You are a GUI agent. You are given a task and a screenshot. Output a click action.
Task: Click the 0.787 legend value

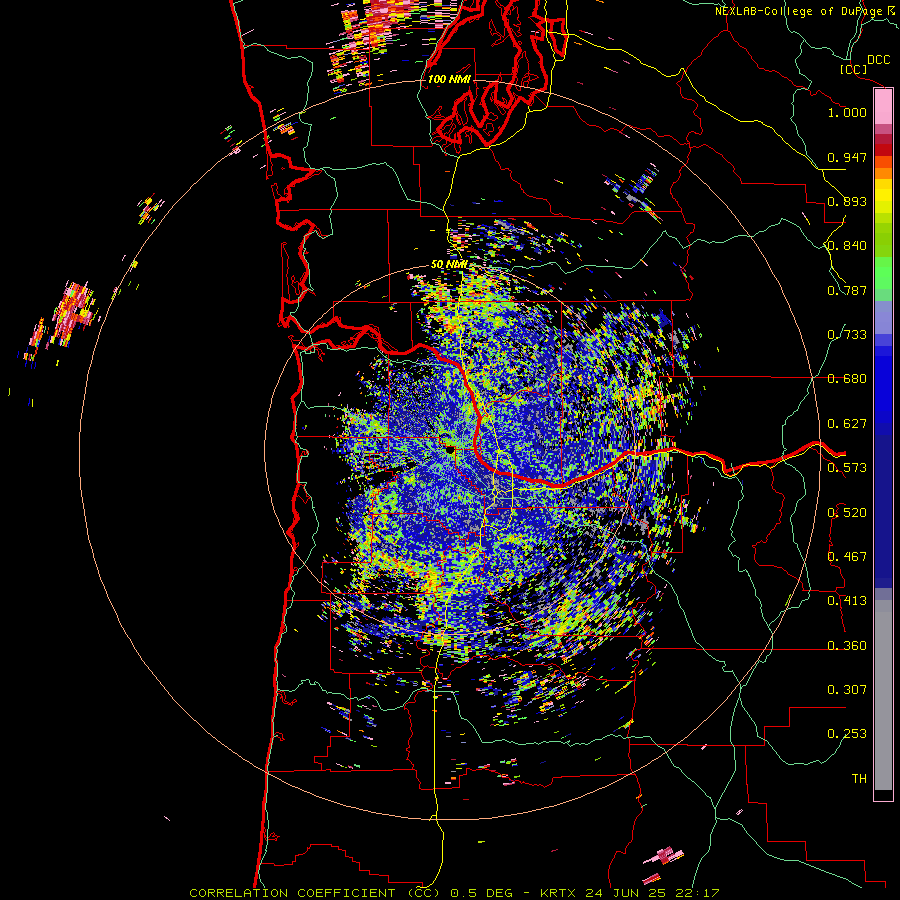point(847,290)
